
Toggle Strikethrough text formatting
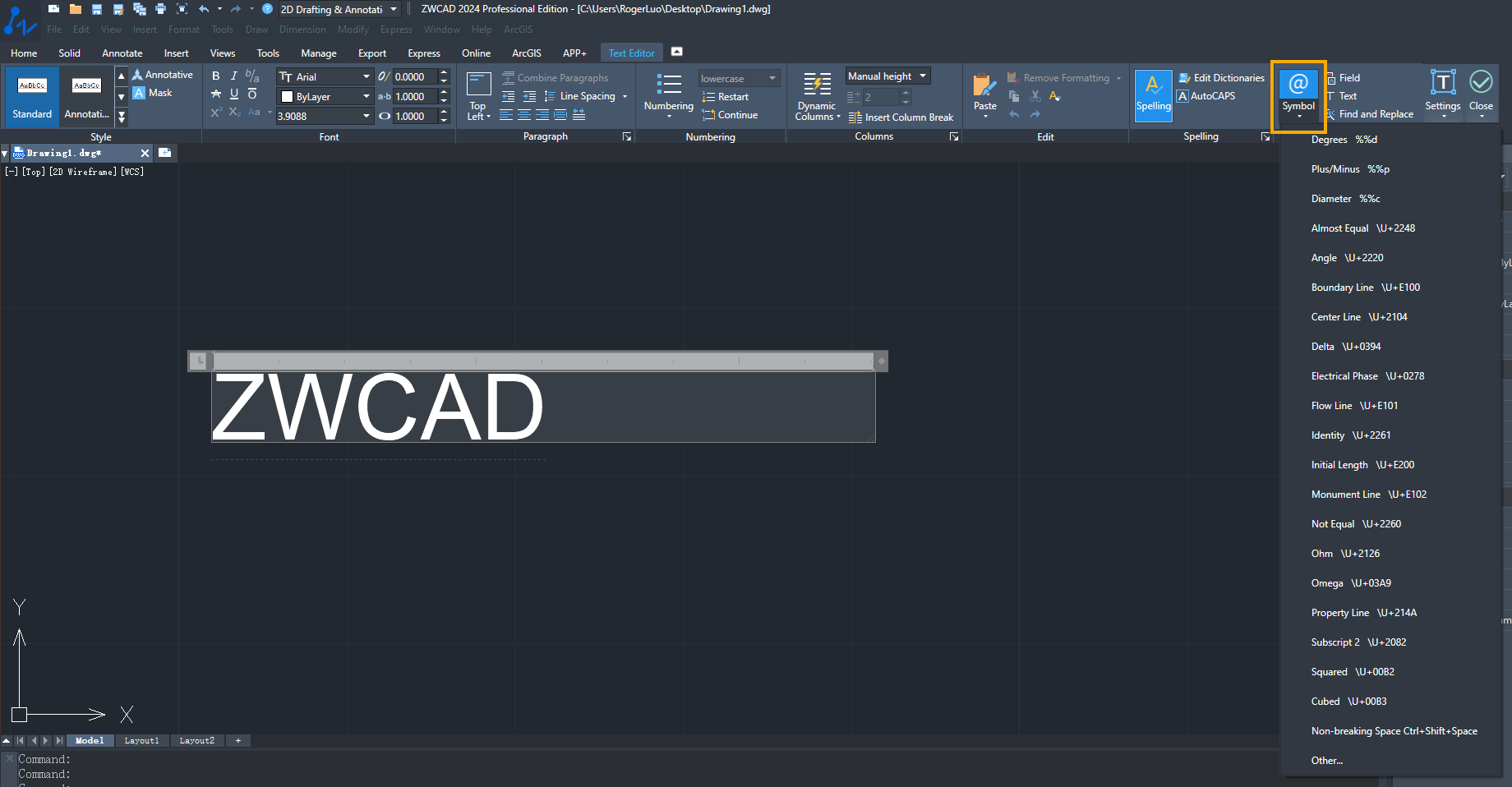(x=216, y=94)
